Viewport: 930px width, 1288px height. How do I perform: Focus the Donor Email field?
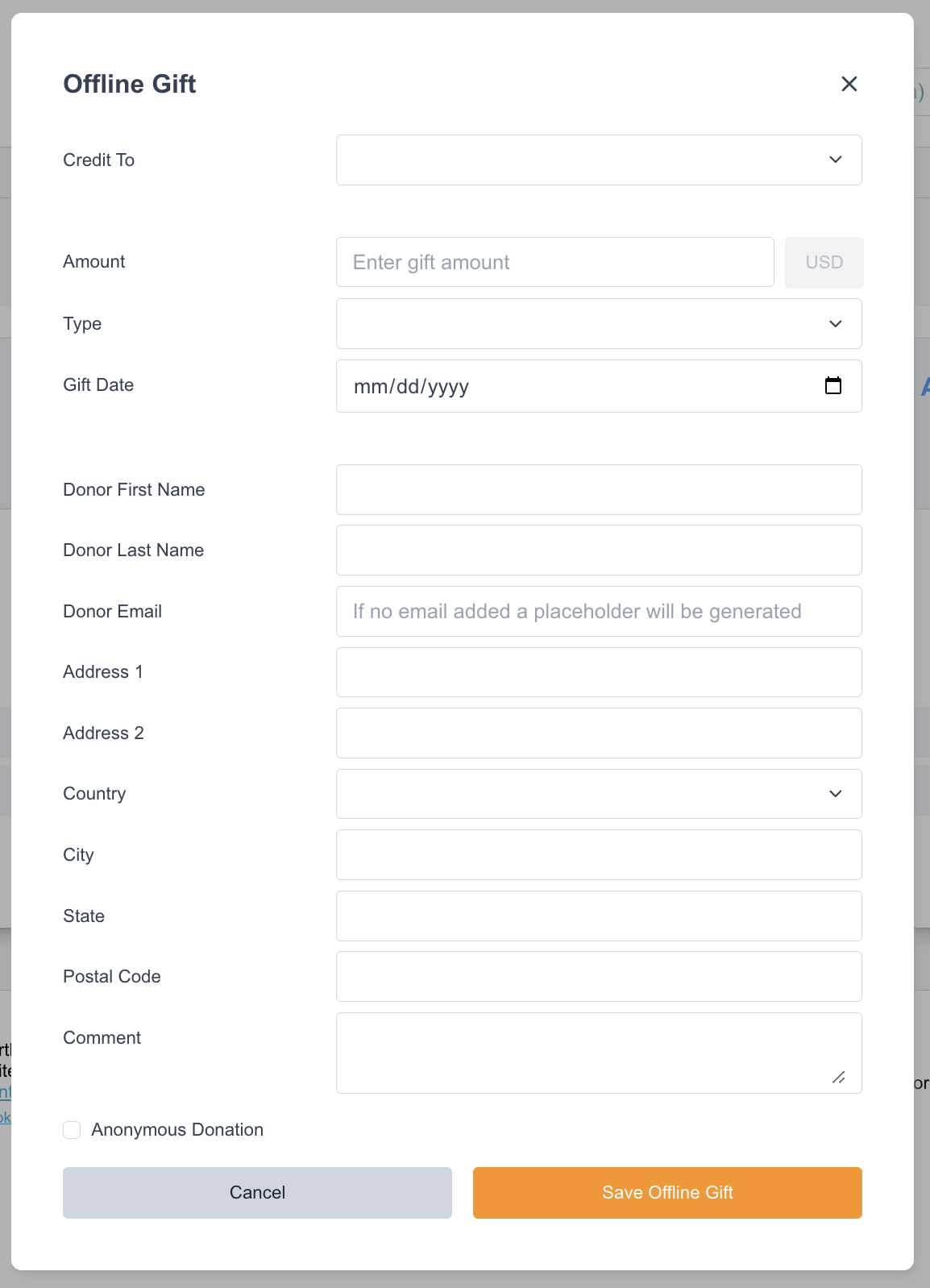(x=598, y=611)
